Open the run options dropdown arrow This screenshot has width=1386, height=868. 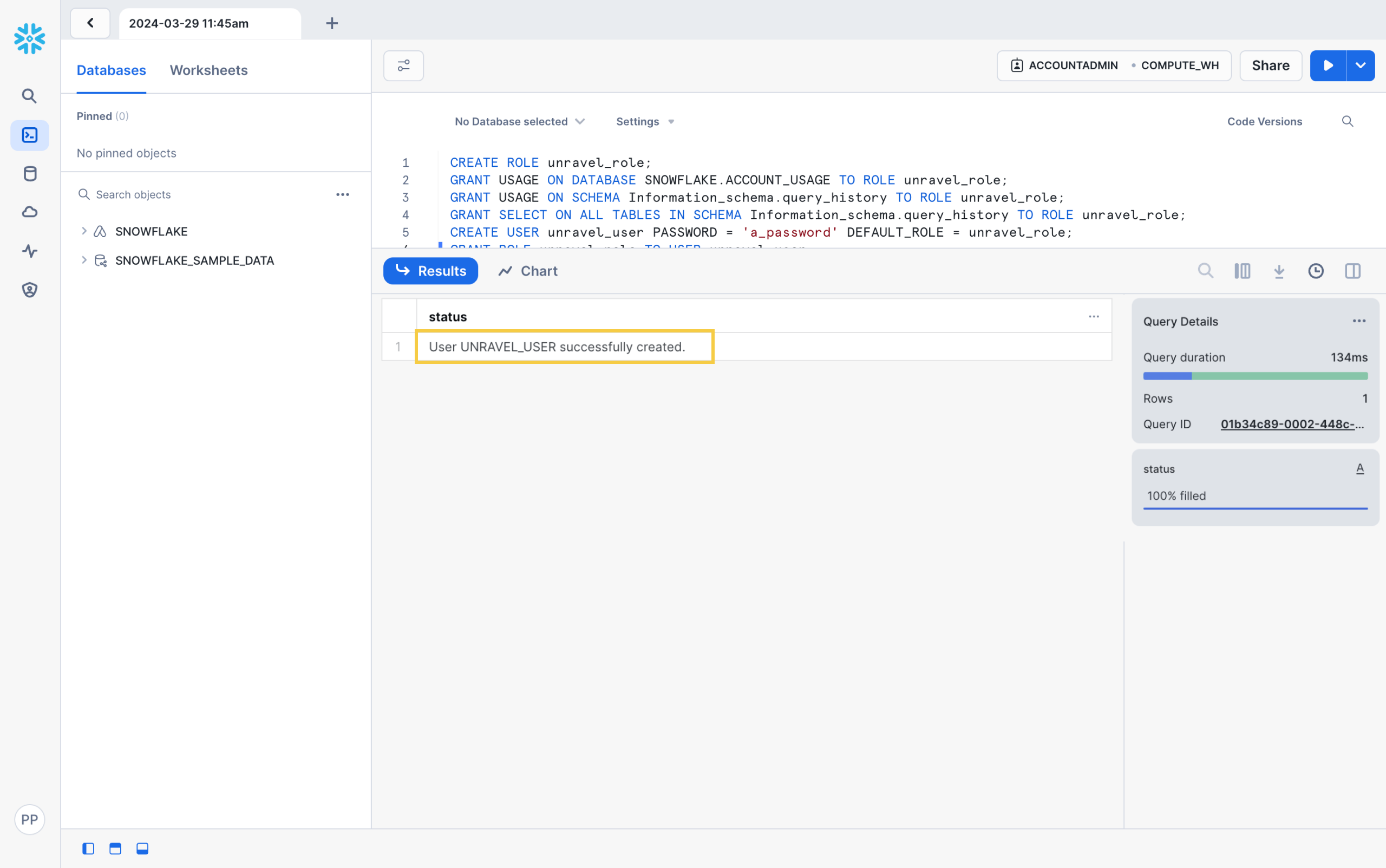(1360, 66)
